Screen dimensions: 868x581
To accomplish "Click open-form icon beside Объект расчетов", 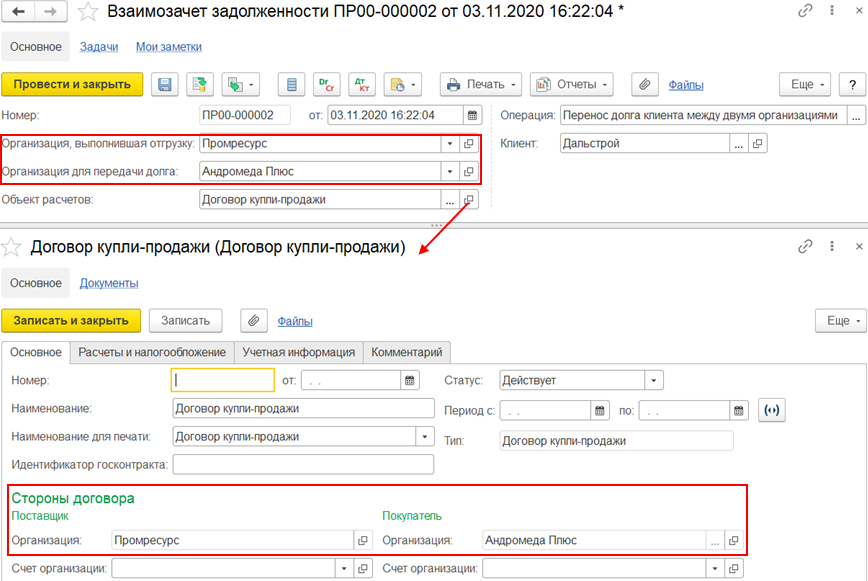I will [468, 200].
